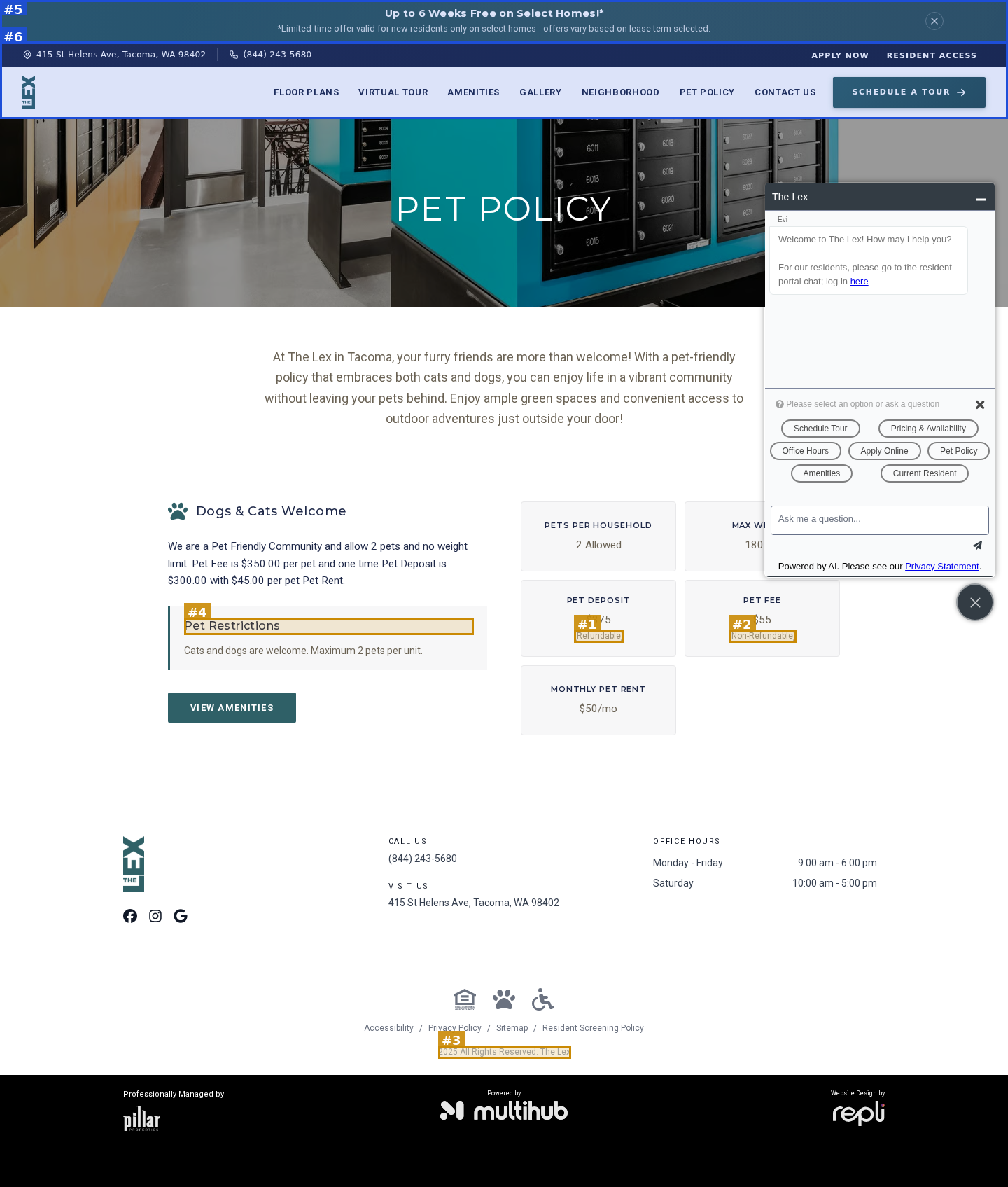Select the Pet Policy menu item in the header
The width and height of the screenshot is (1008, 1187).
[x=707, y=92]
